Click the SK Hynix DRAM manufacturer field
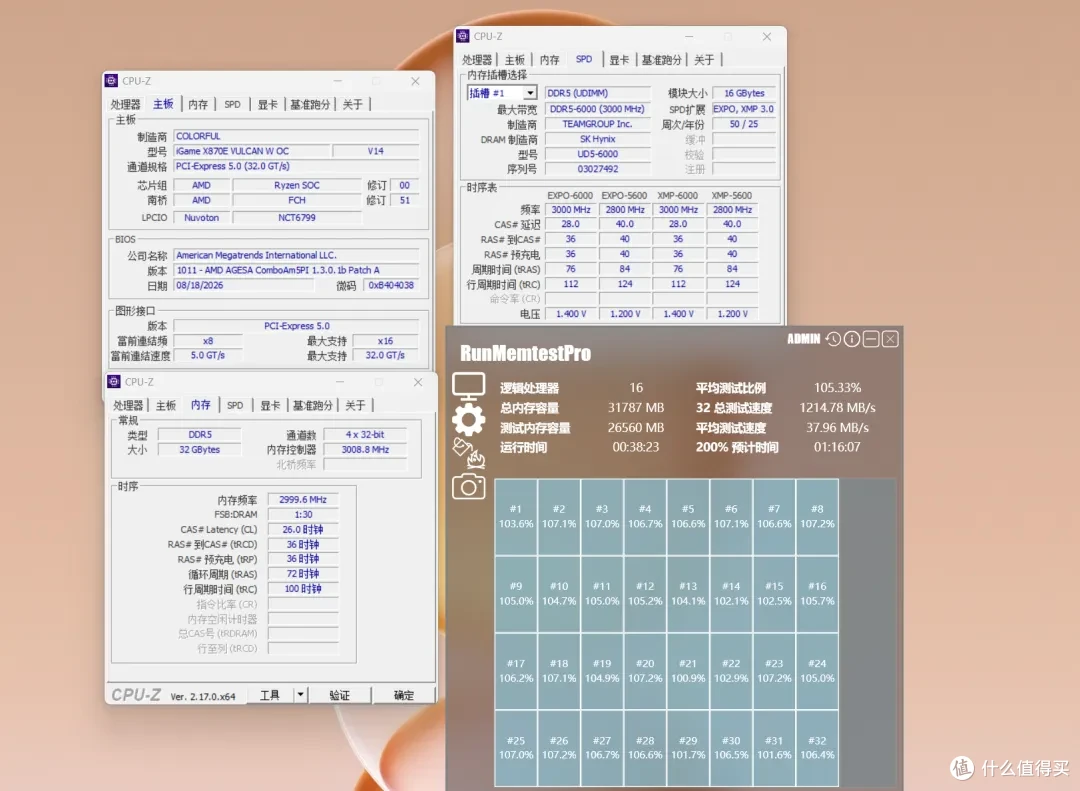Viewport: 1080px width, 791px height. (597, 139)
